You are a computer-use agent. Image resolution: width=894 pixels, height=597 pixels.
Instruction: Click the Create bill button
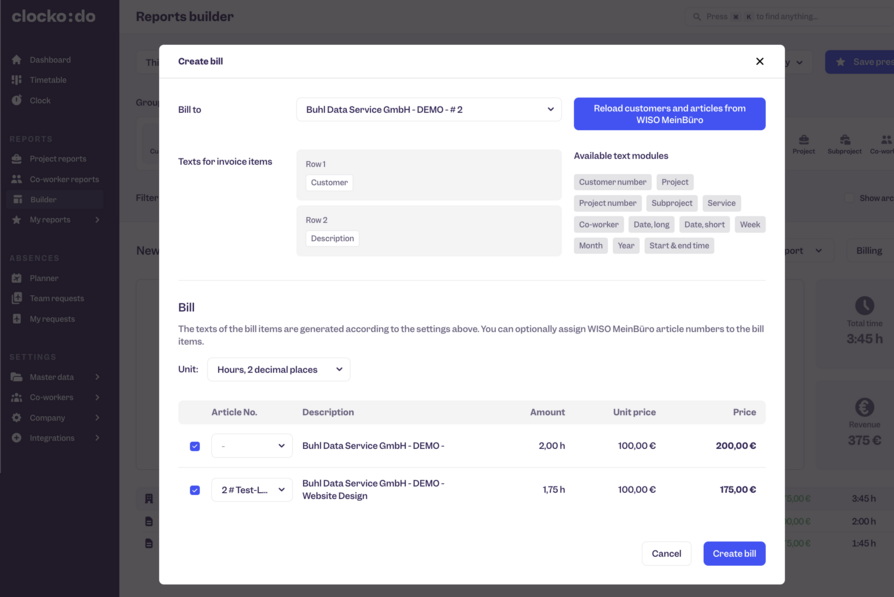click(x=734, y=554)
